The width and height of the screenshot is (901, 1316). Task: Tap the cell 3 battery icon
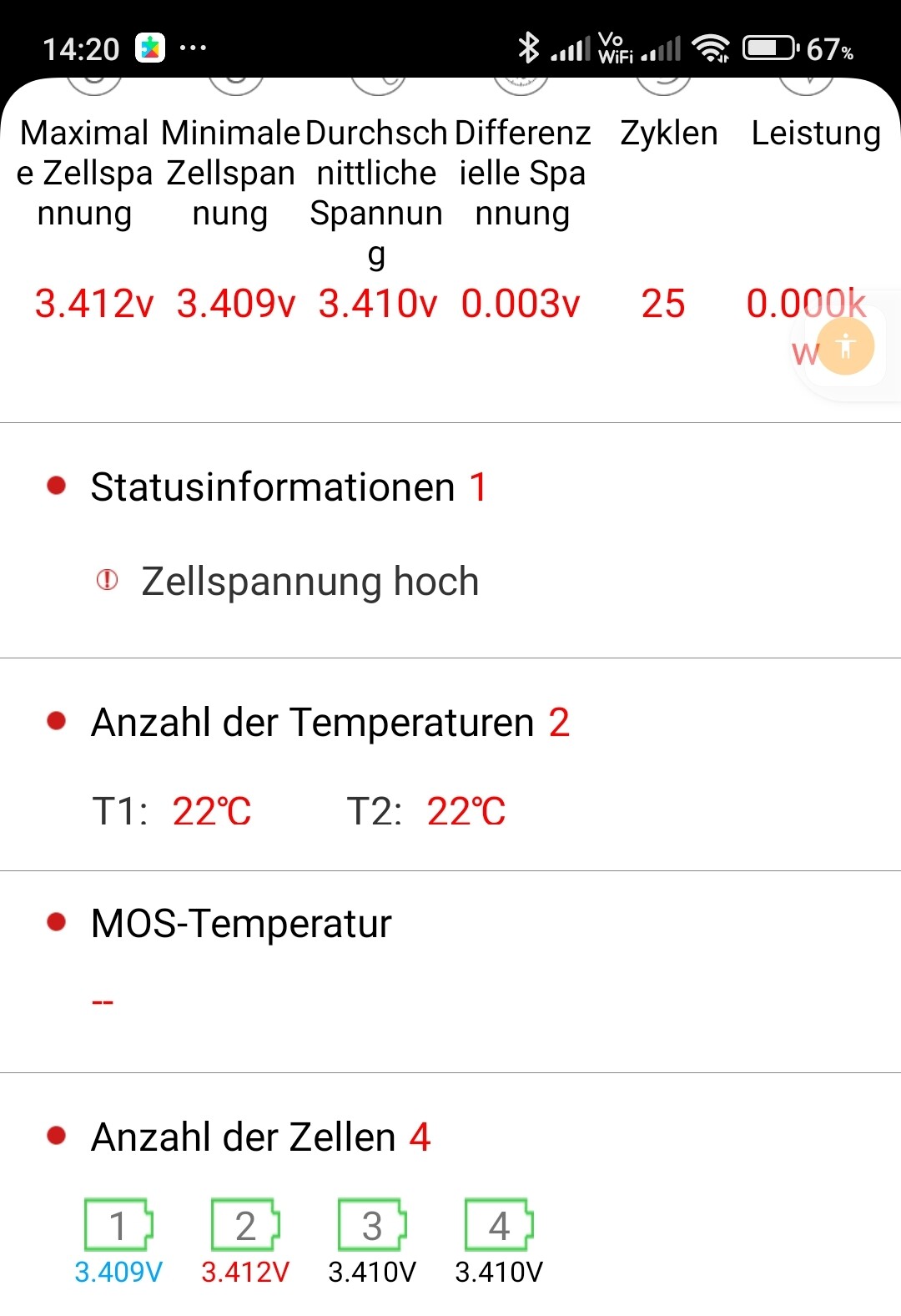(372, 1224)
